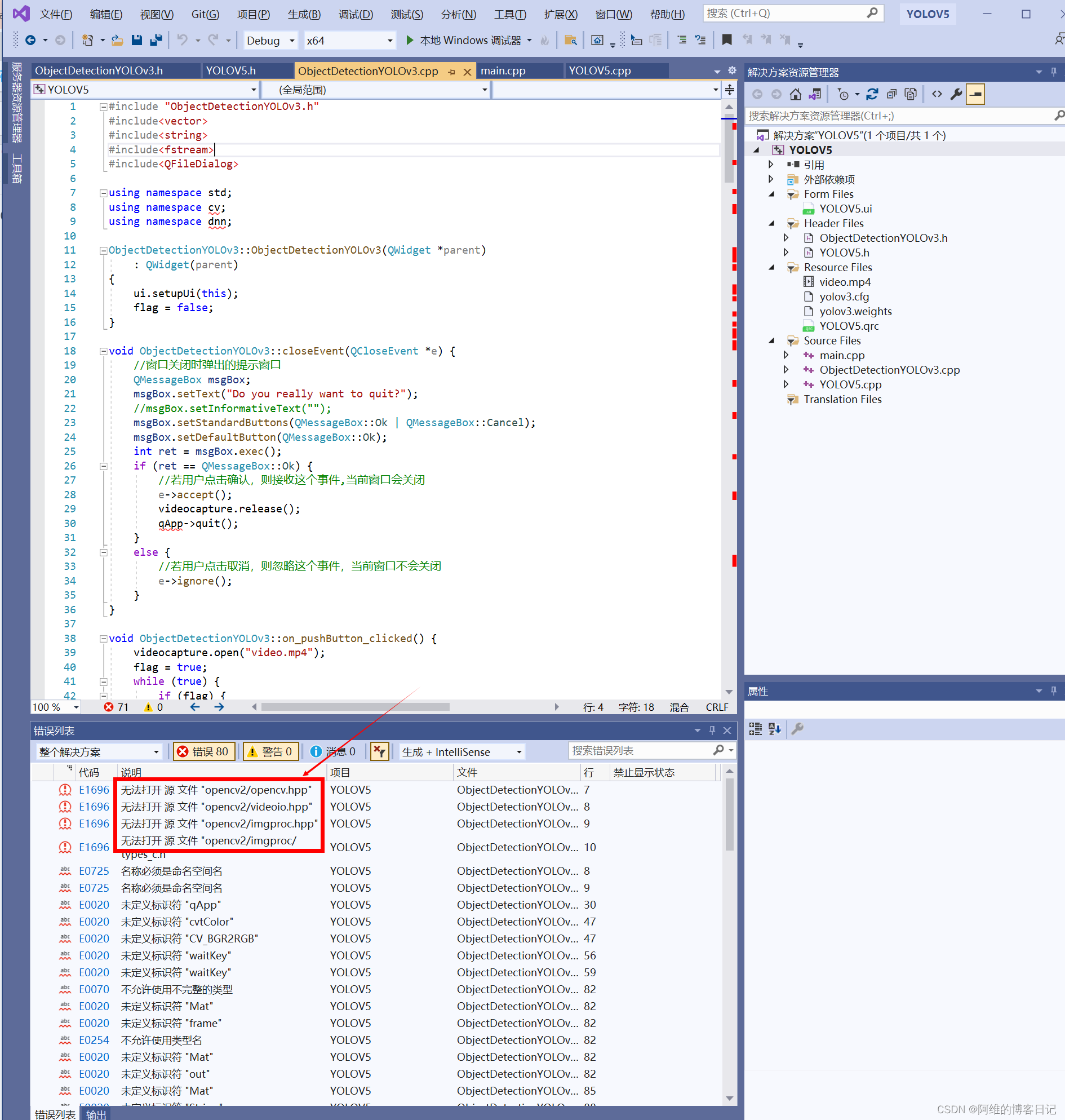Toggle the Messages 0 filter button
Screen dimensions: 1065x1120
[x=332, y=751]
